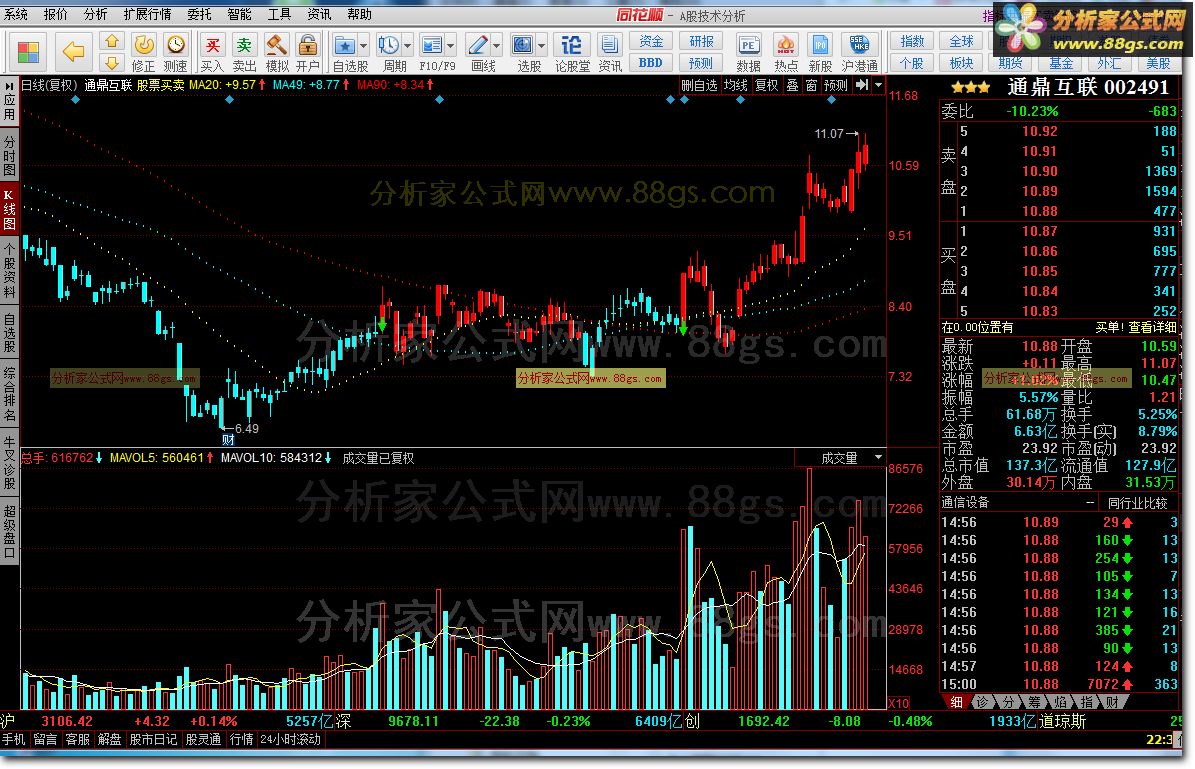Toggle the 叠 overlay button
The height and width of the screenshot is (769, 1195).
click(792, 85)
